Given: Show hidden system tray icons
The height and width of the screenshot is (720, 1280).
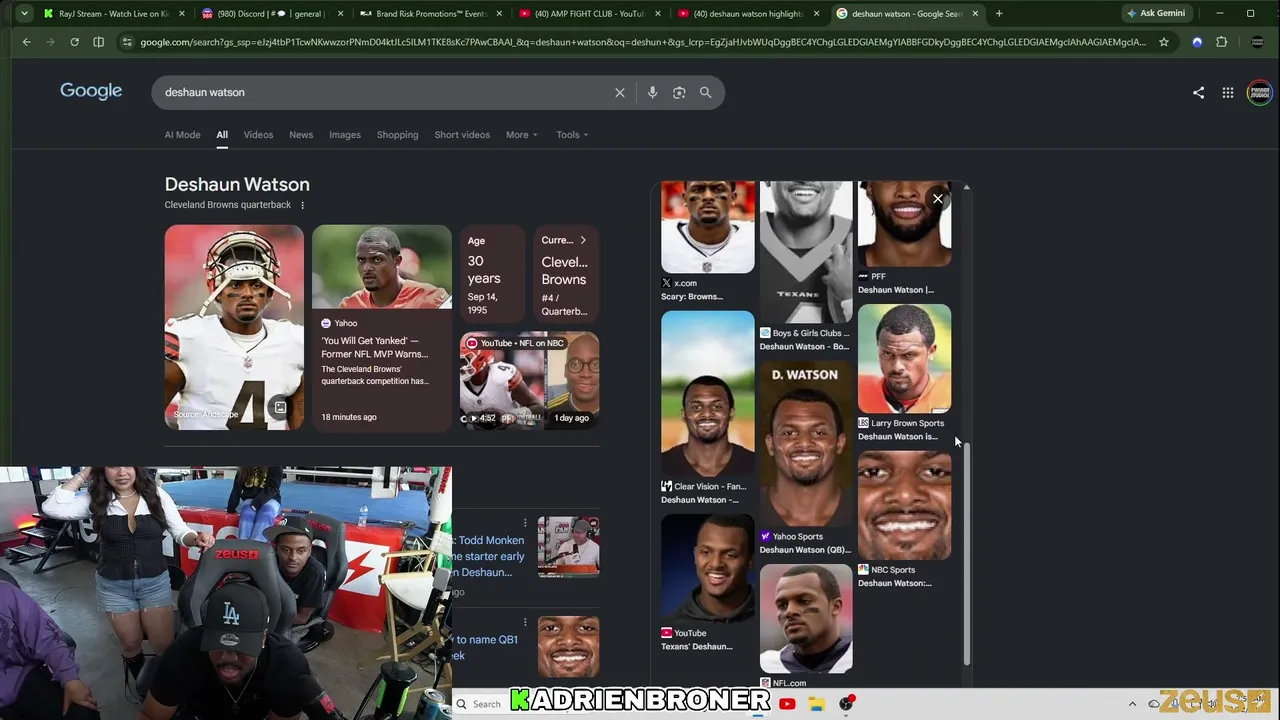Looking at the screenshot, I should [x=1132, y=704].
